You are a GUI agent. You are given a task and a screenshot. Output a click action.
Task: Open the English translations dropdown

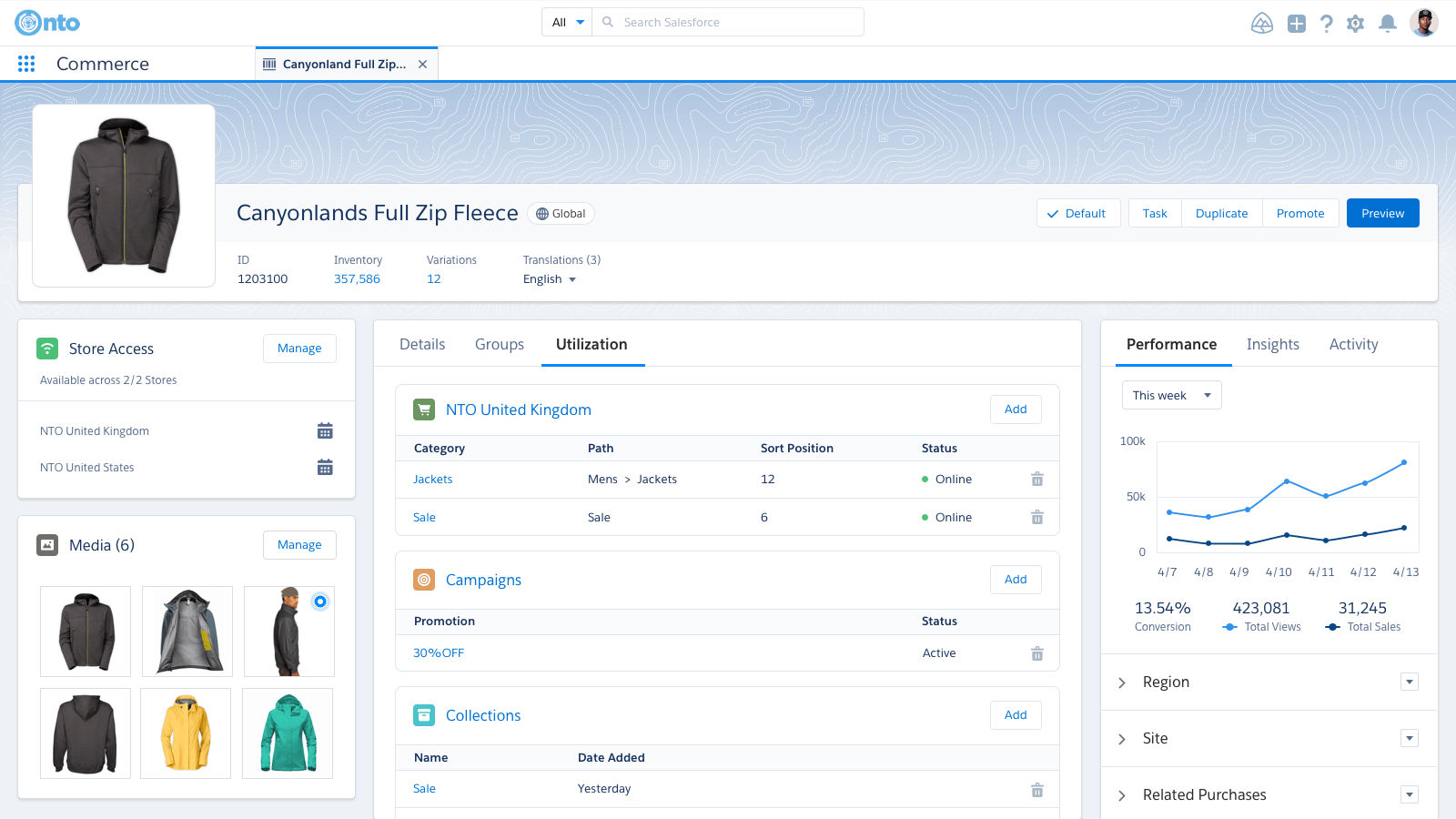550,279
